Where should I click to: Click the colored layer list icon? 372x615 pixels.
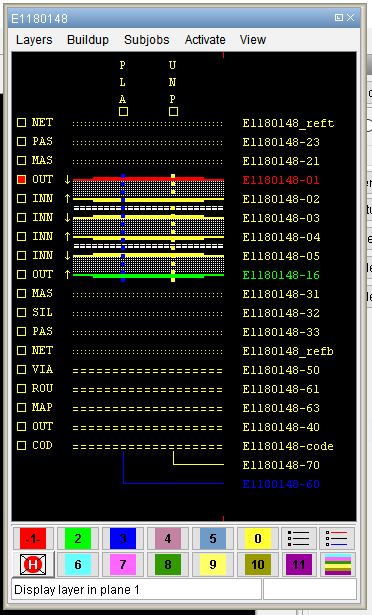tap(337, 539)
